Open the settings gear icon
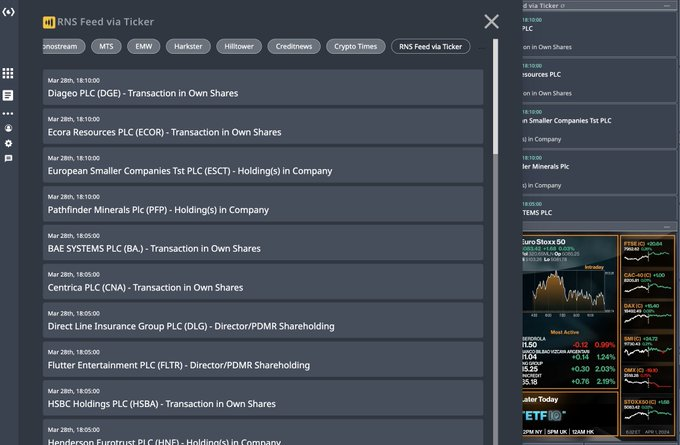The image size is (680, 445). [x=8, y=144]
